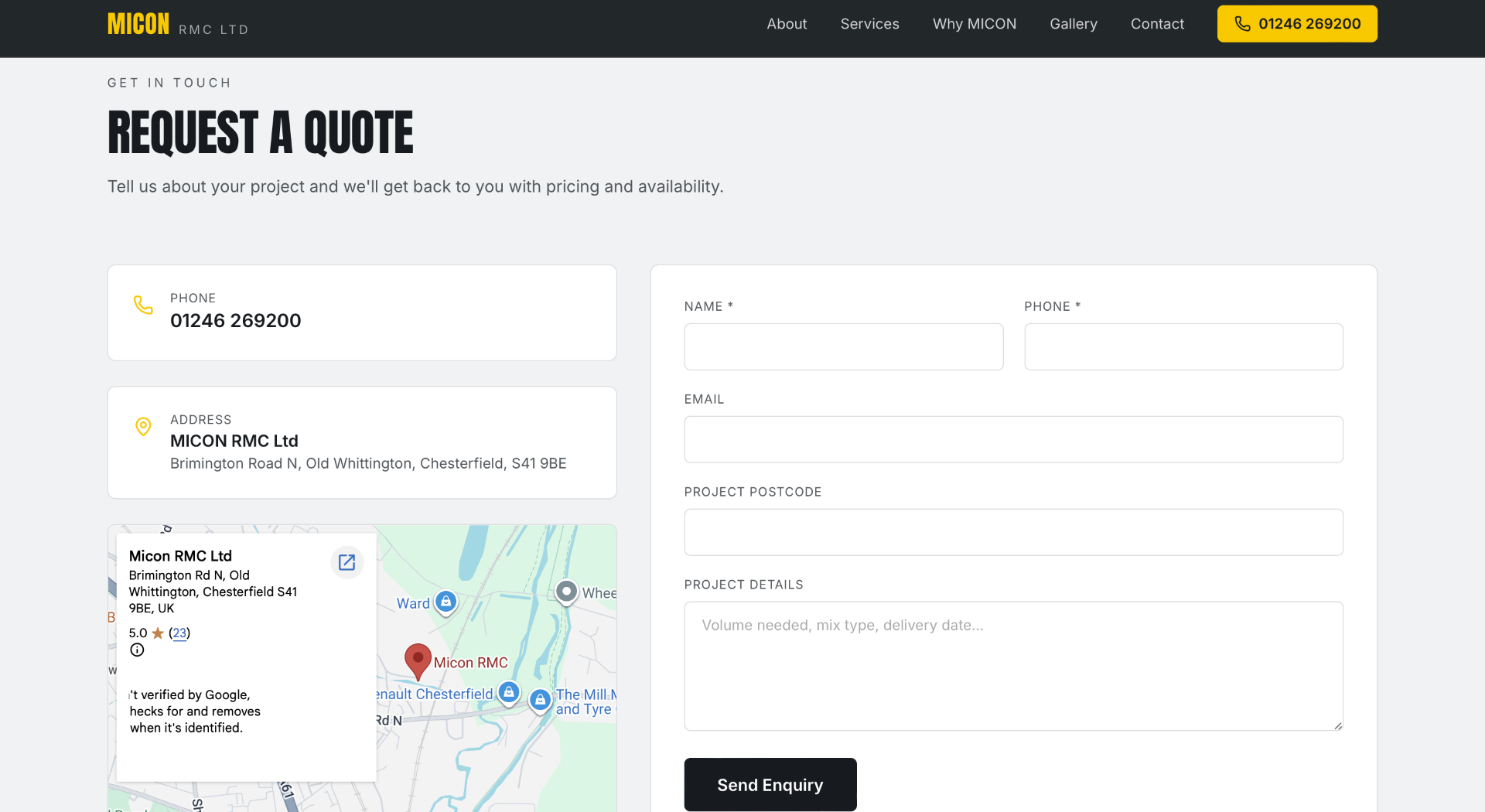This screenshot has width=1485, height=812.
Task: Click the 5.0 star rating
Action: click(x=146, y=633)
